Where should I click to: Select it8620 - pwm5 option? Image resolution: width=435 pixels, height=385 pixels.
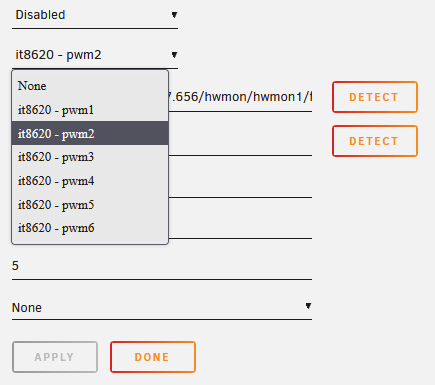point(90,204)
